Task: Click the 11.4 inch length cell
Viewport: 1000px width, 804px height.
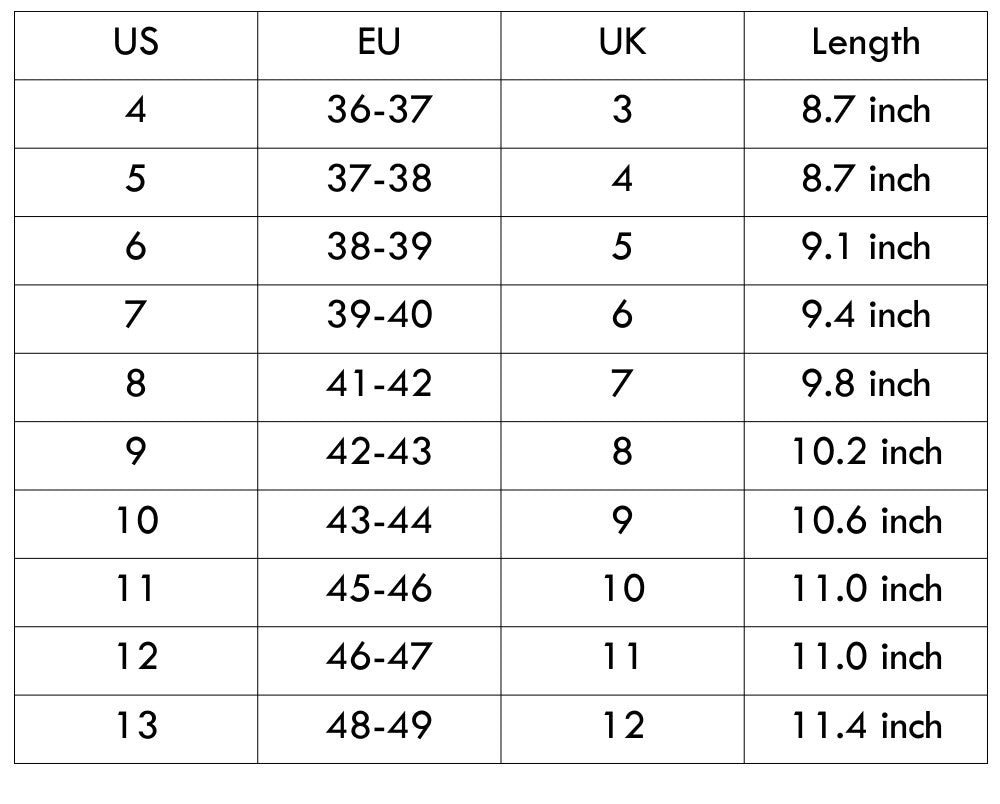Action: pos(865,729)
